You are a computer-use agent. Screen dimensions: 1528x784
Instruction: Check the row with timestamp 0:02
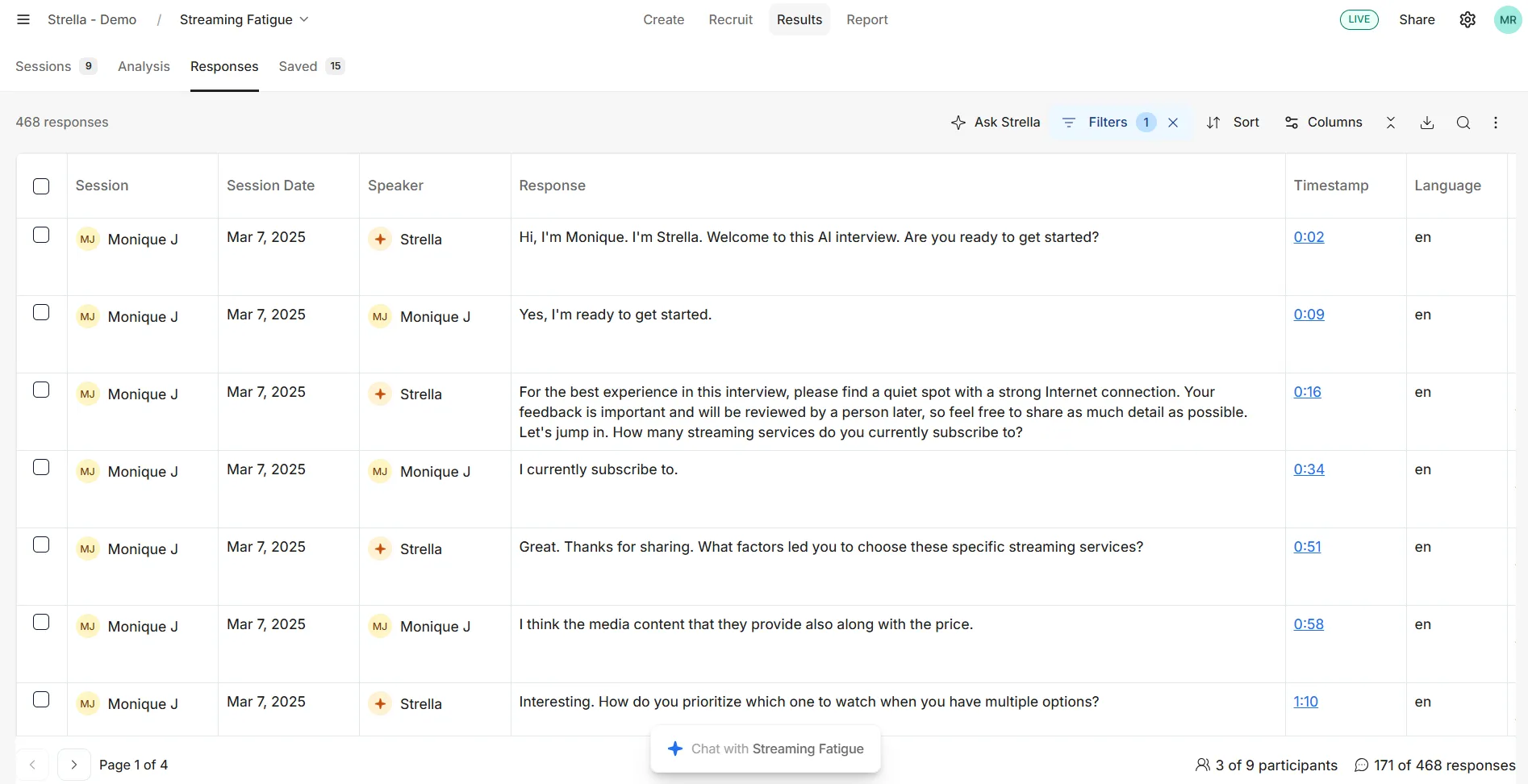click(x=41, y=235)
